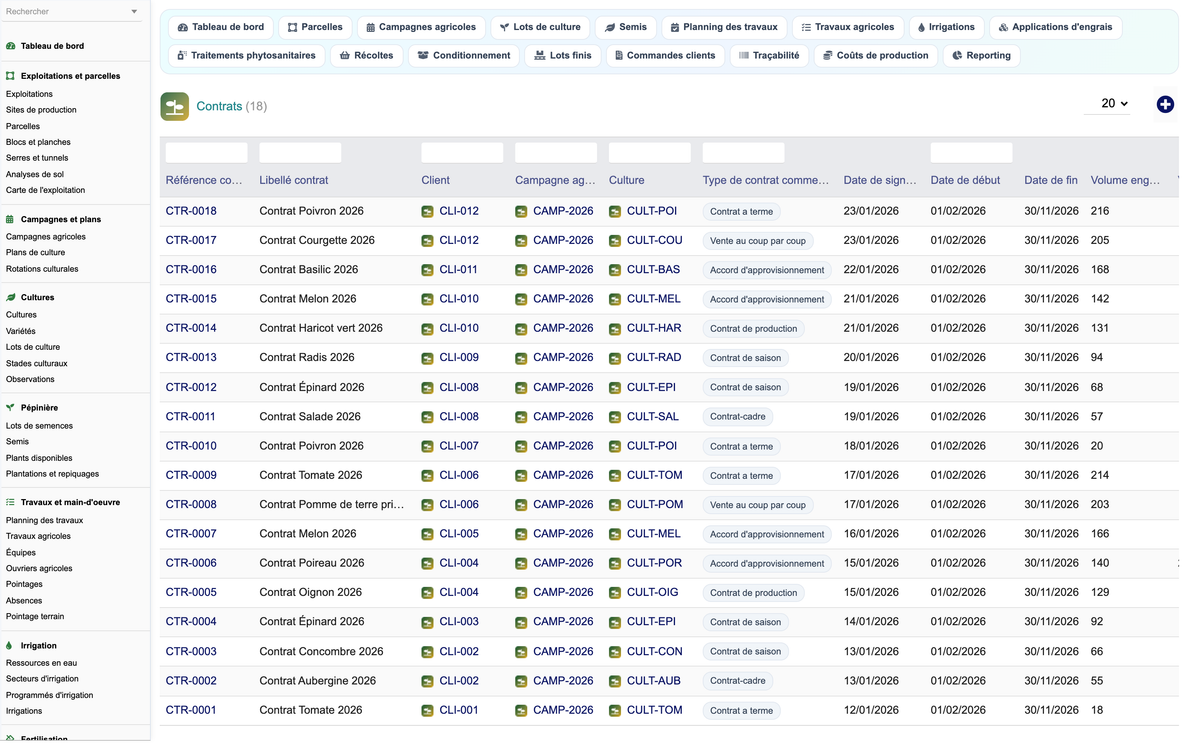Open CAMP-2026 link in row CTR-0013
1200x743 pixels.
click(563, 358)
